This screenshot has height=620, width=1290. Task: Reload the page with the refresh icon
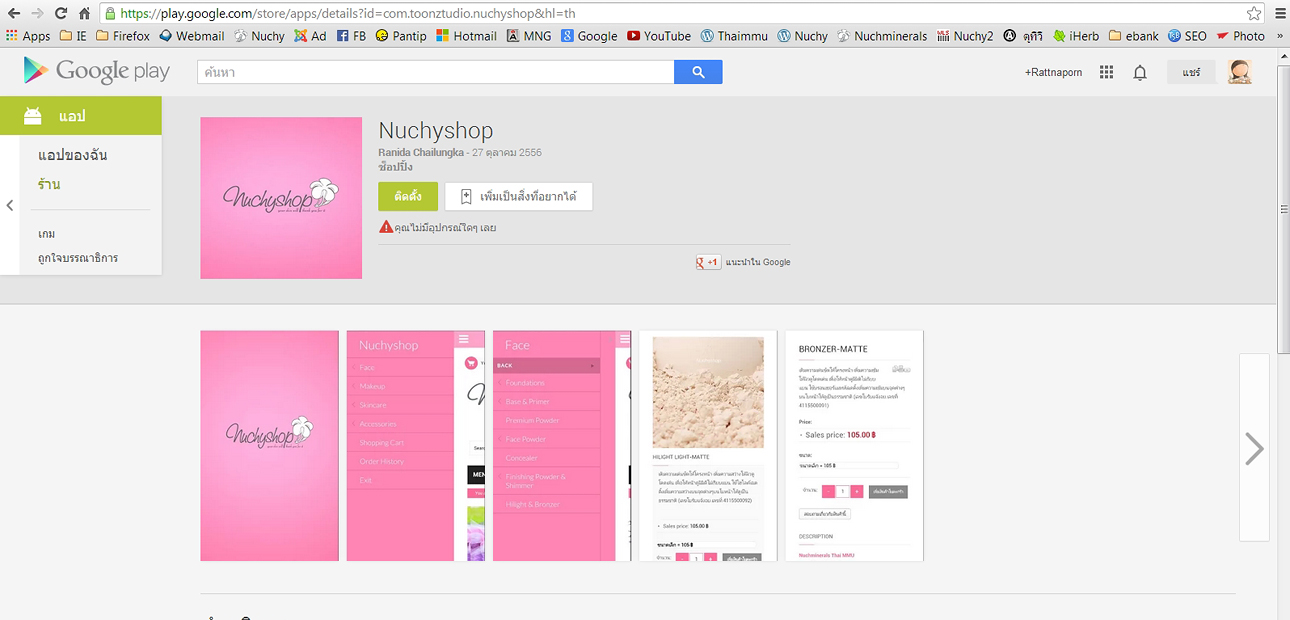point(61,14)
